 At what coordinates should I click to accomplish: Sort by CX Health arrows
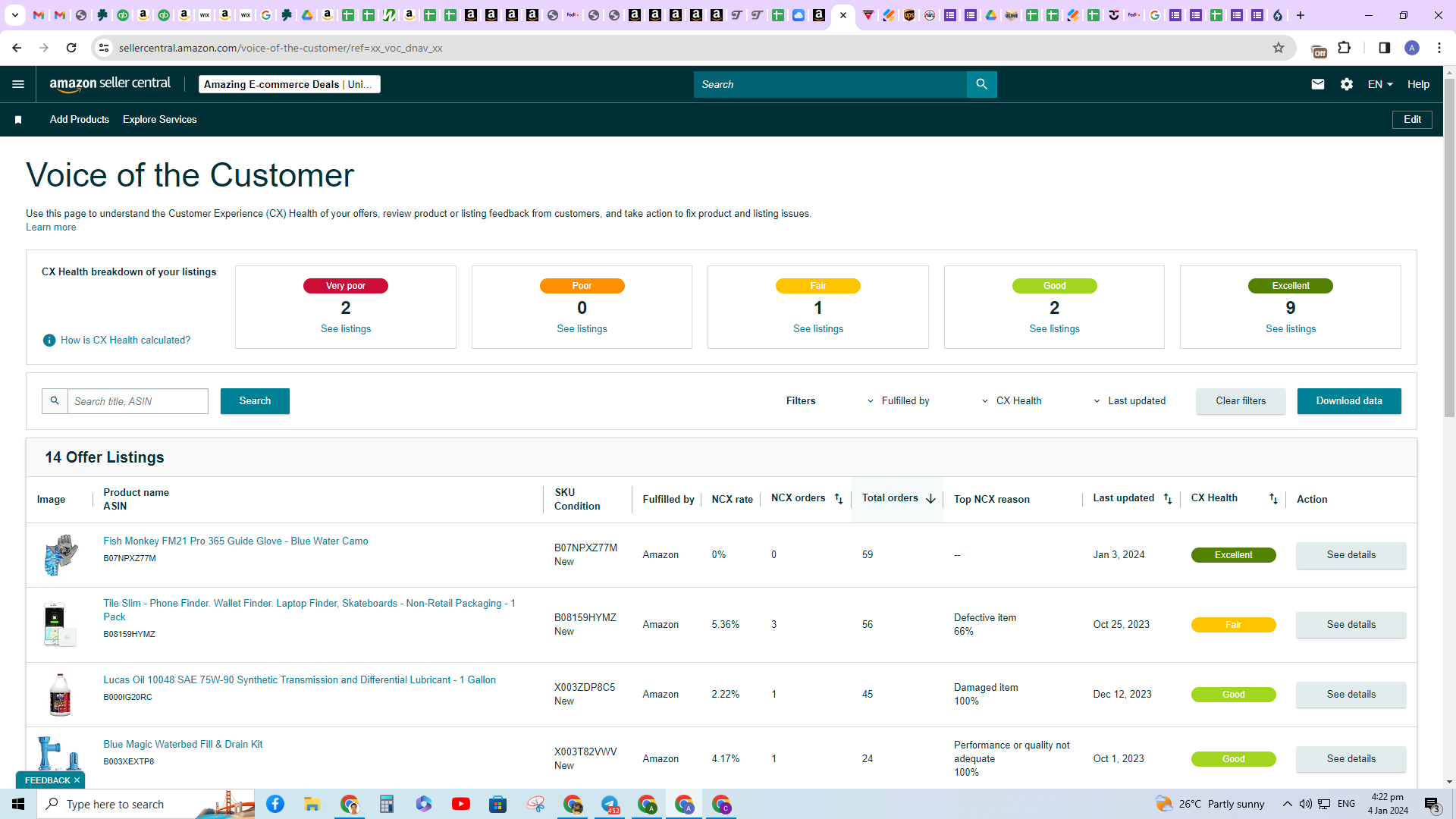pyautogui.click(x=1273, y=499)
